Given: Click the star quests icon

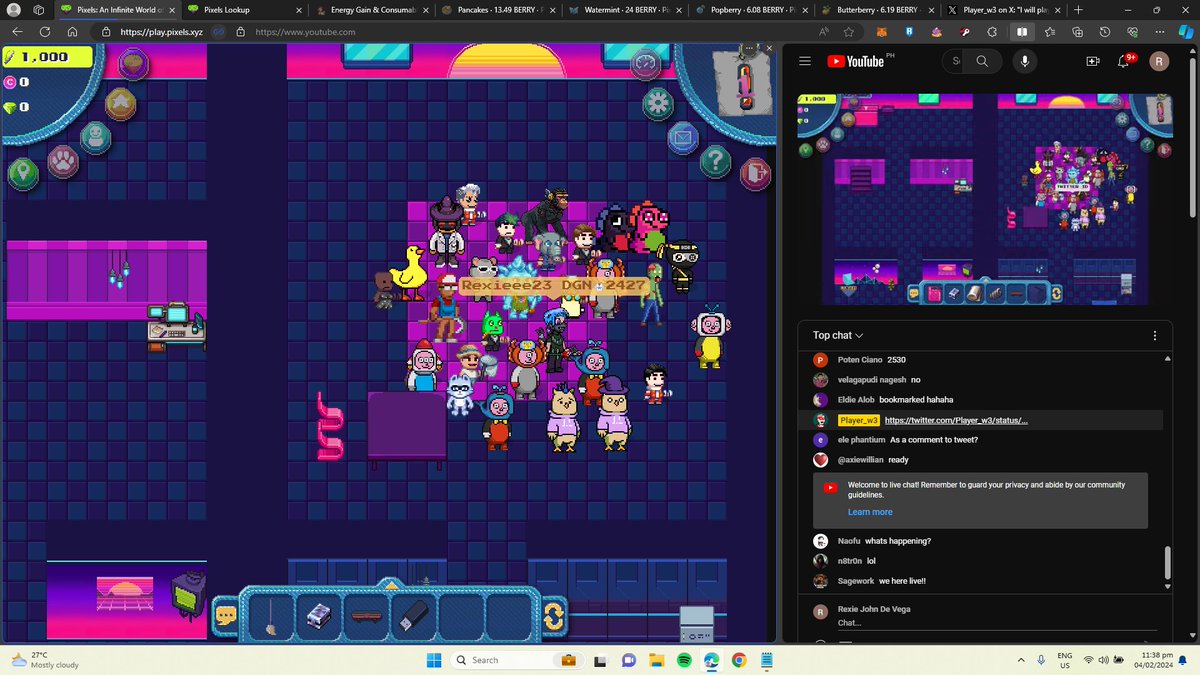Looking at the screenshot, I should tap(121, 102).
